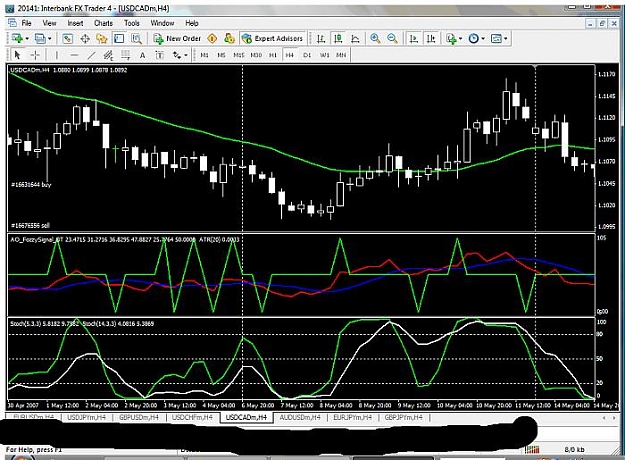The height and width of the screenshot is (460, 625).
Task: Click the '#16631644 buy' order label
Action: [x=31, y=185]
